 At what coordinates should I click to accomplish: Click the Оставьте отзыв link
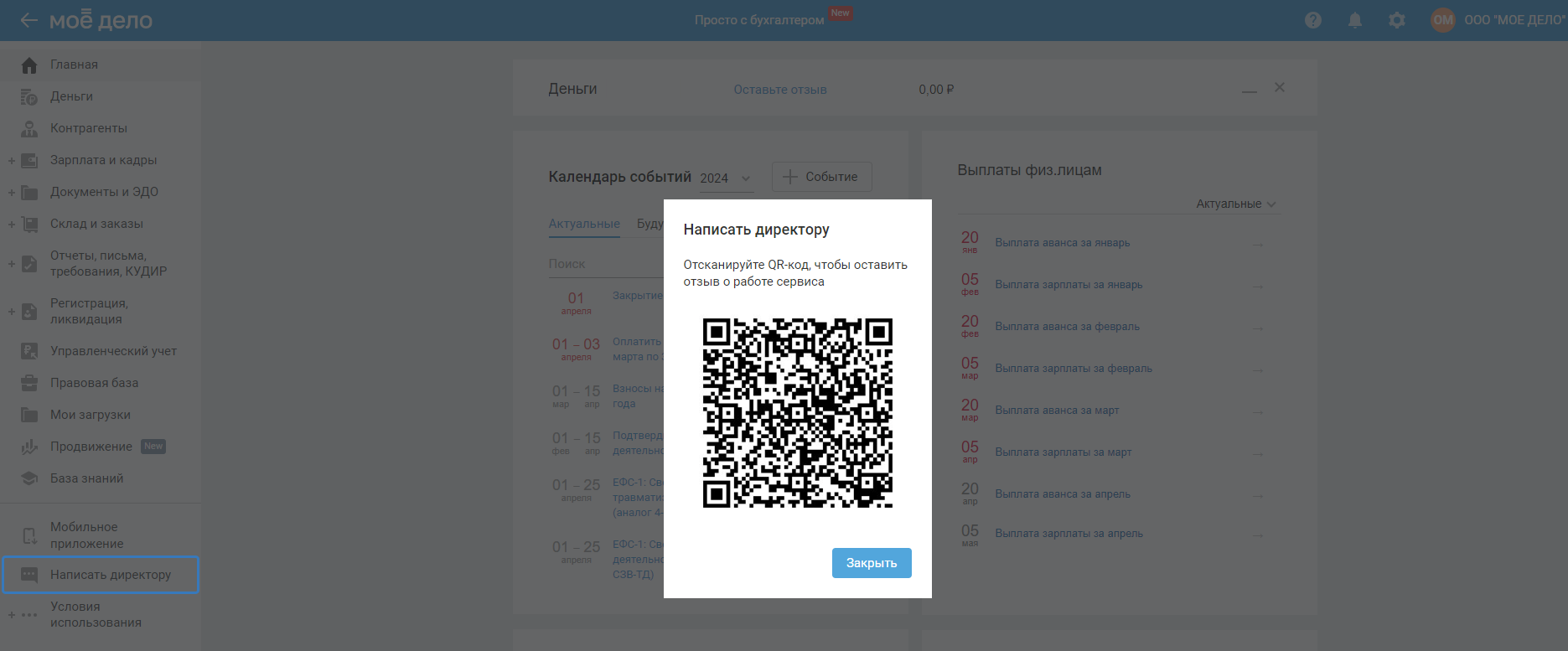pyautogui.click(x=780, y=90)
